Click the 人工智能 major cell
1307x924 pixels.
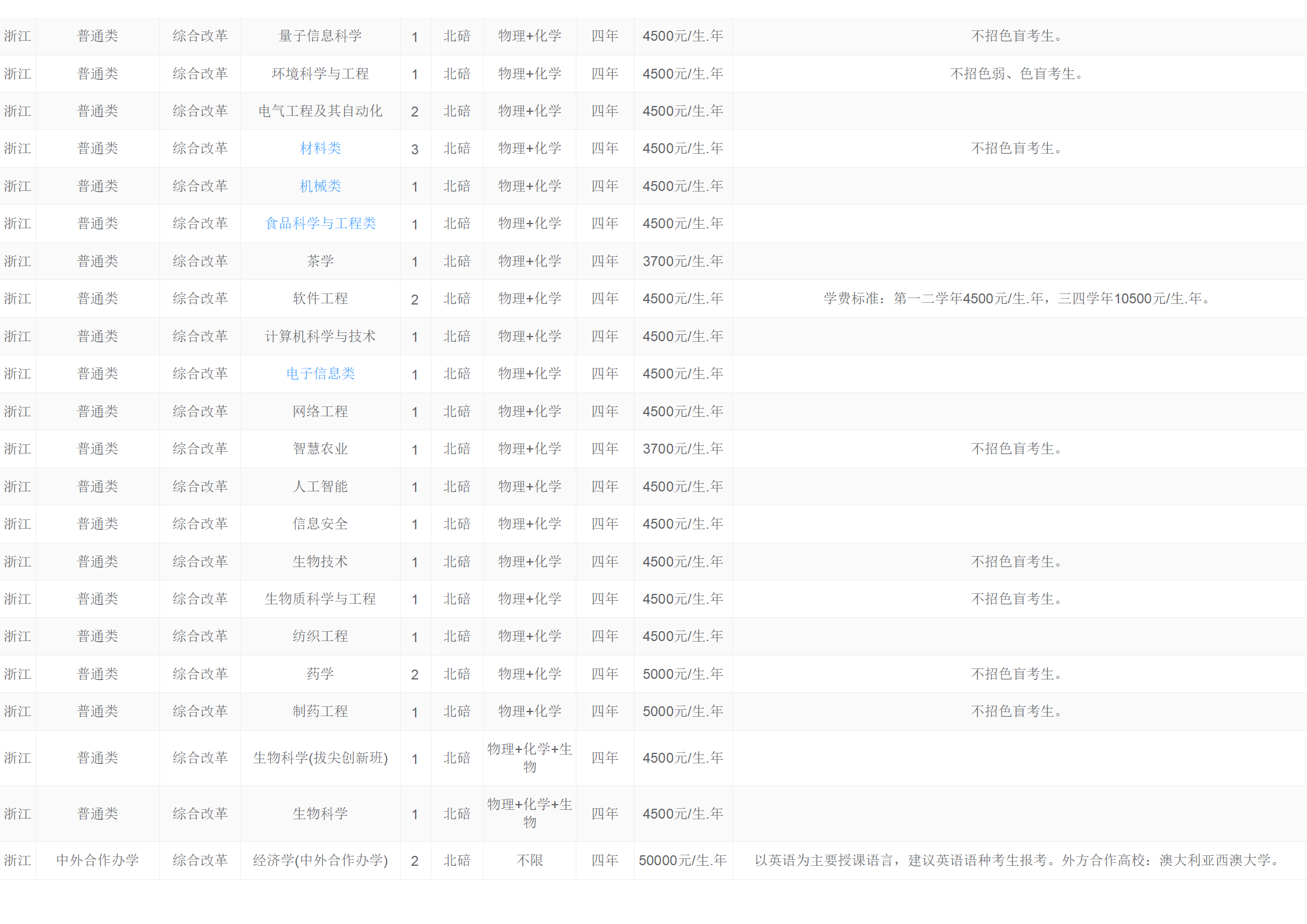[320, 487]
